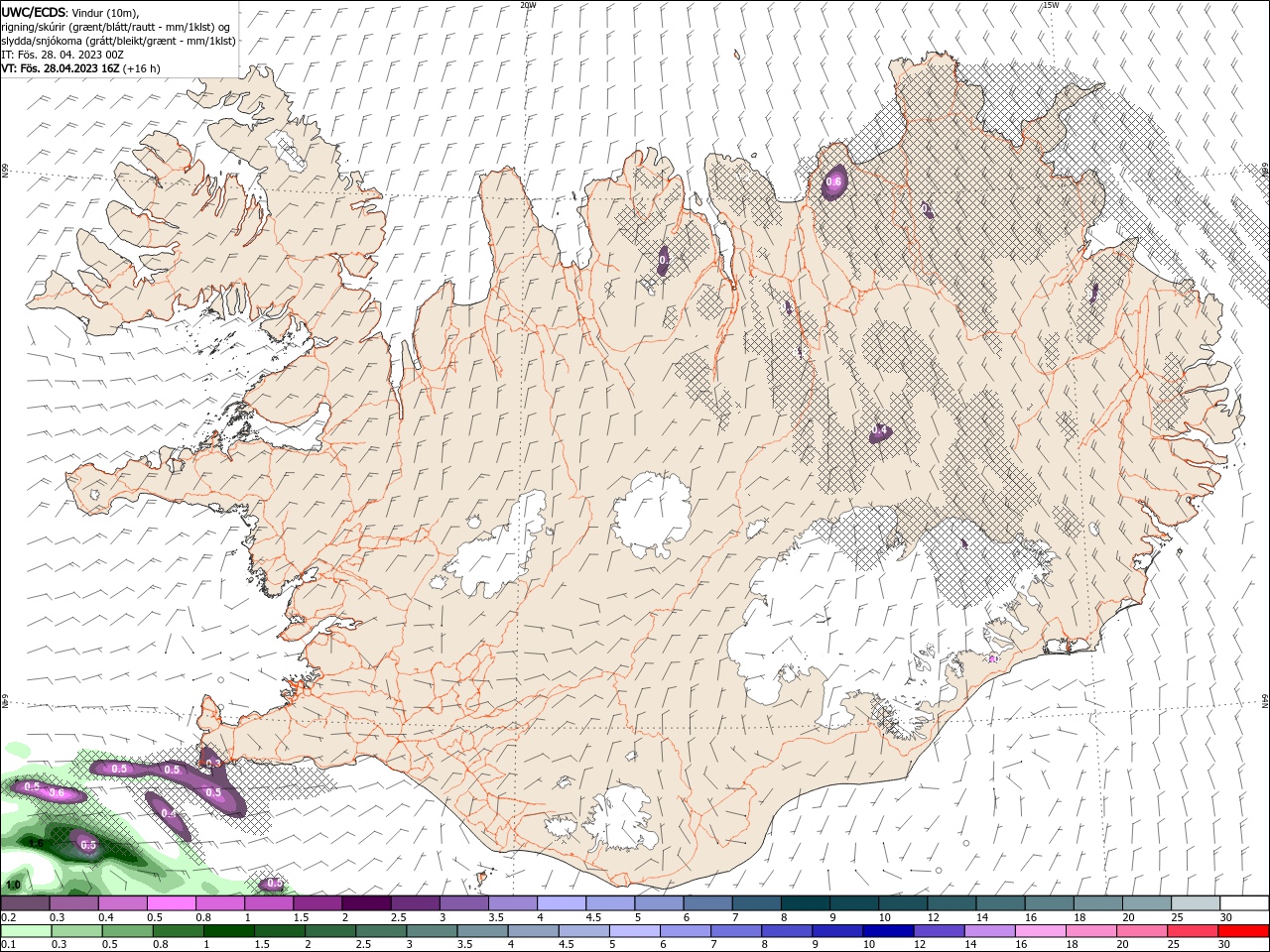The width and height of the screenshot is (1270, 952).
Task: Click snow legend swatch between 0.5 and 0.8
Action: pyautogui.click(x=171, y=903)
